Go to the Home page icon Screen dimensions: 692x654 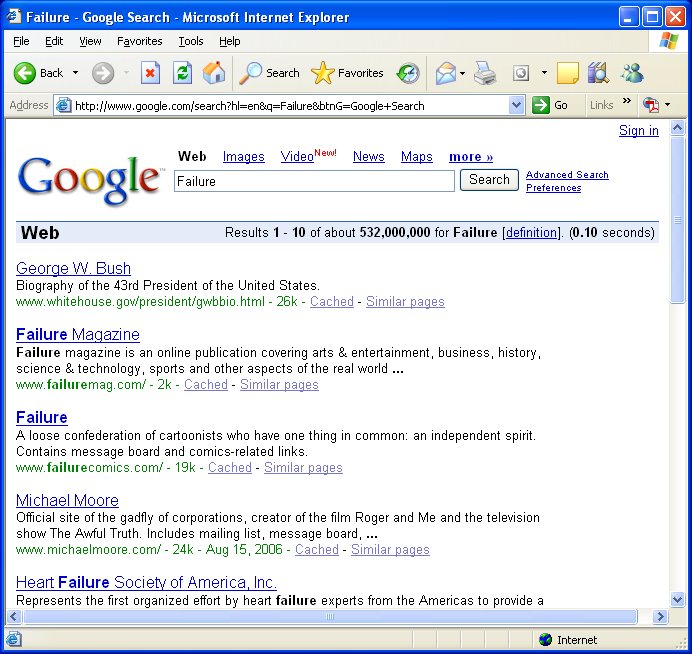(x=214, y=73)
